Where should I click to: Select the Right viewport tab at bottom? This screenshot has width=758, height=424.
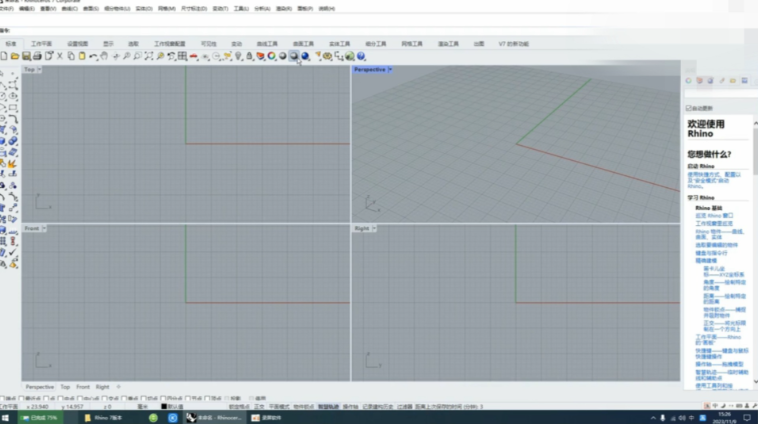102,387
